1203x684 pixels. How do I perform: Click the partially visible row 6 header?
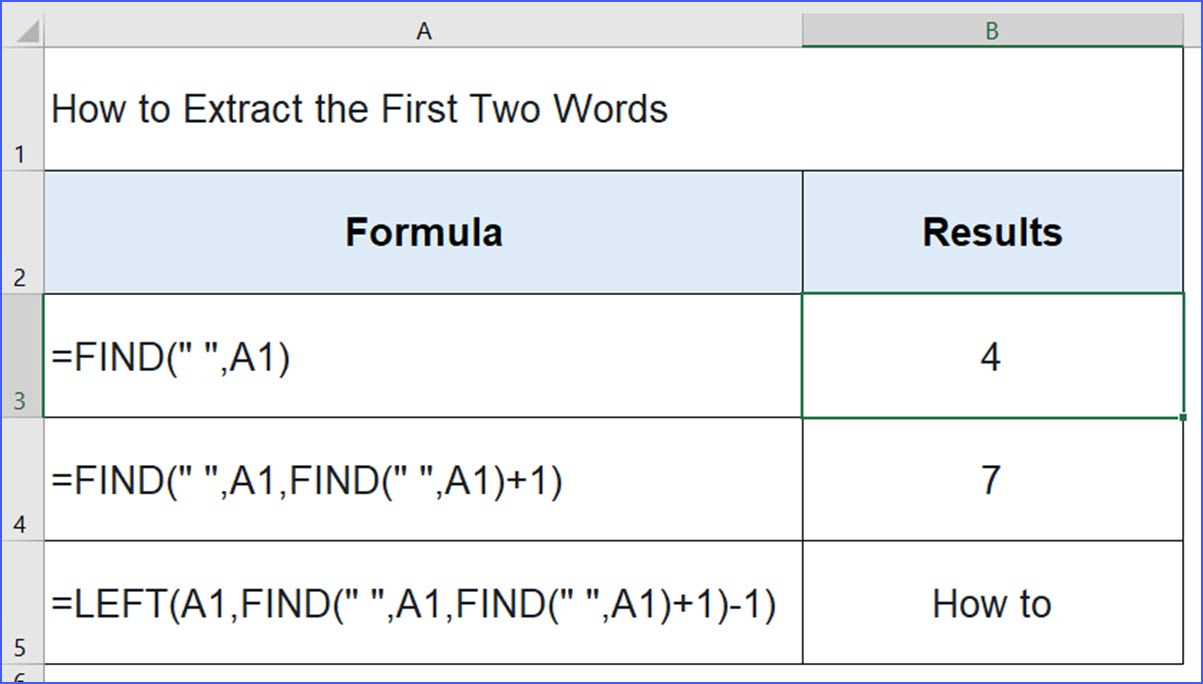coord(22,678)
